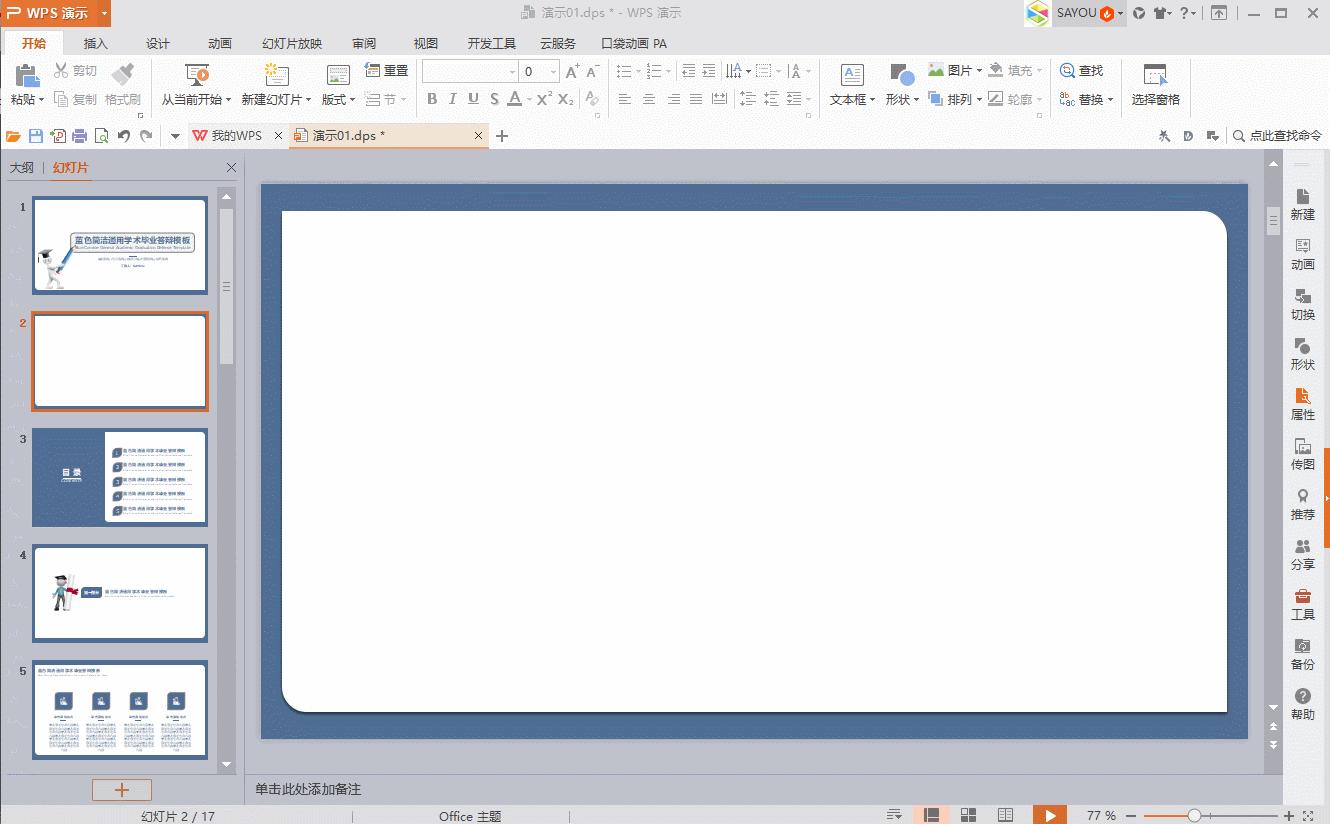Switch to the Outline (大纲) pane tab
Screen dimensions: 1330x824
21,168
